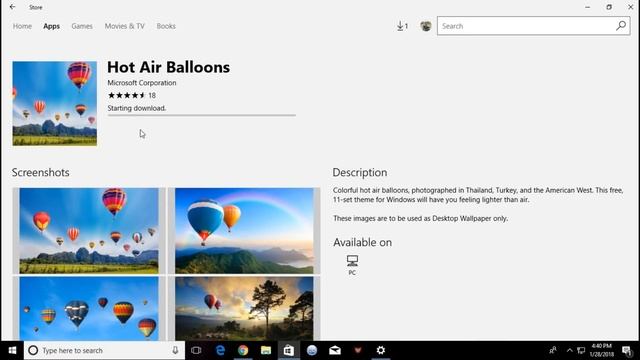Restore down the Store window
Screen dimensions: 640x360
pyautogui.click(x=609, y=7)
